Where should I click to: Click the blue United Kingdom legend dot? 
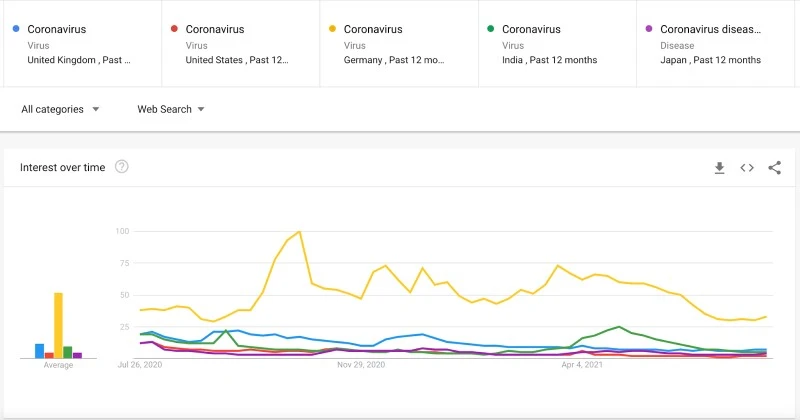[x=13, y=30]
